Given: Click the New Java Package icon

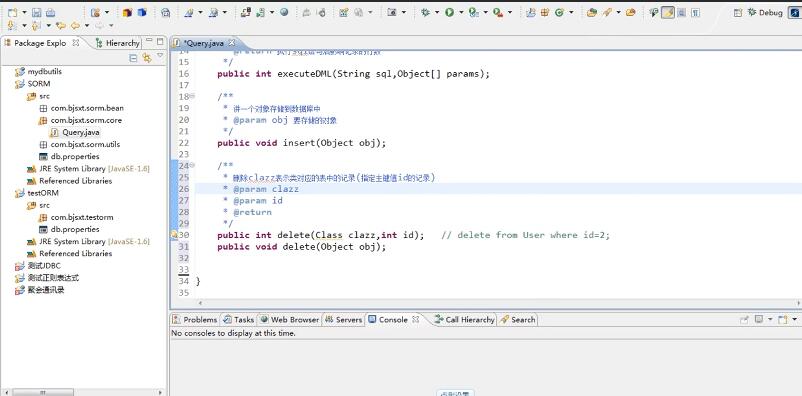Looking at the screenshot, I should tap(545, 13).
